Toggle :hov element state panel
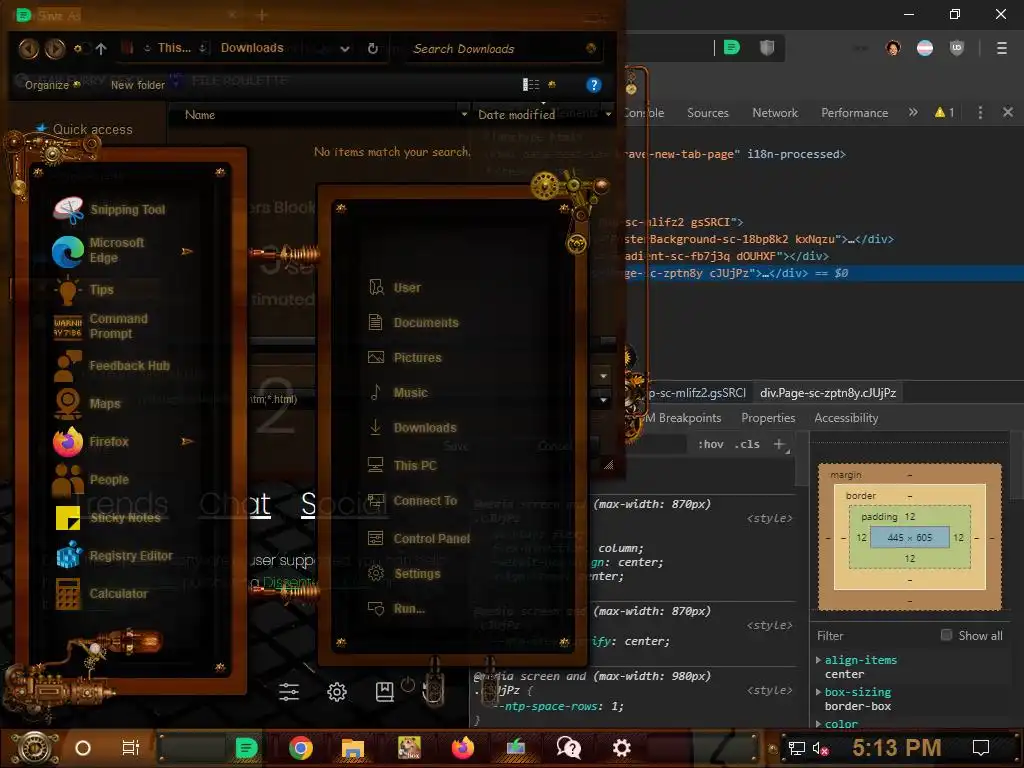 [711, 444]
